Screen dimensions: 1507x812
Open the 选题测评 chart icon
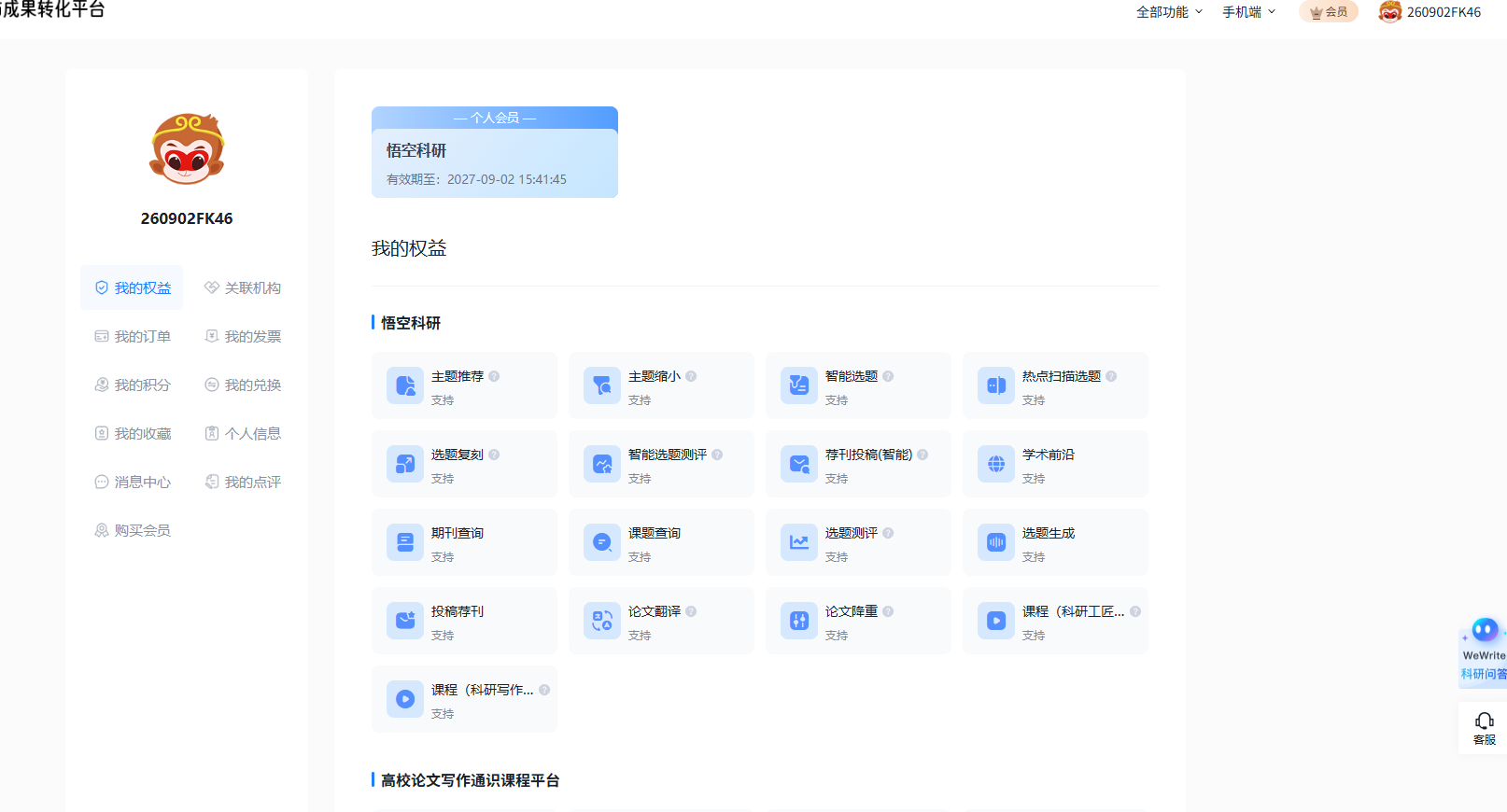coord(799,542)
